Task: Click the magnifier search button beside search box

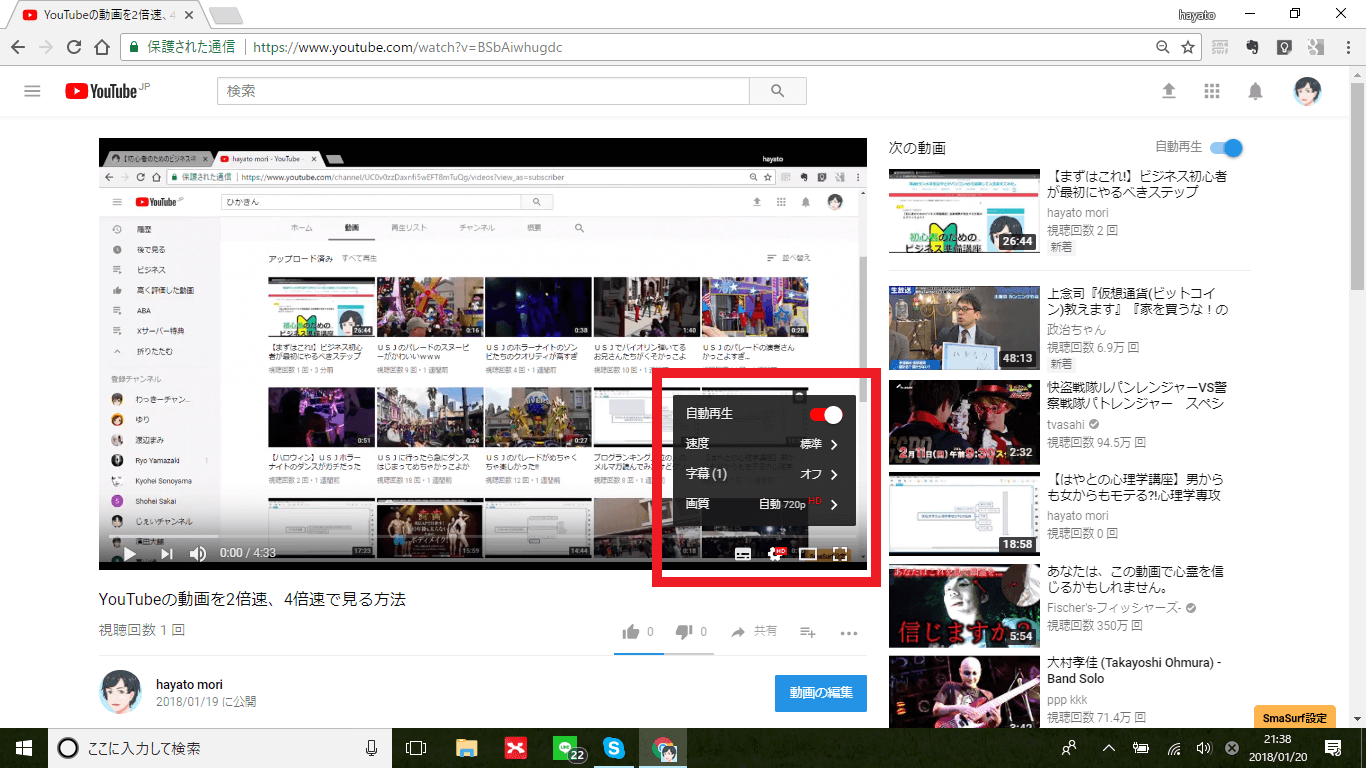Action: (778, 91)
